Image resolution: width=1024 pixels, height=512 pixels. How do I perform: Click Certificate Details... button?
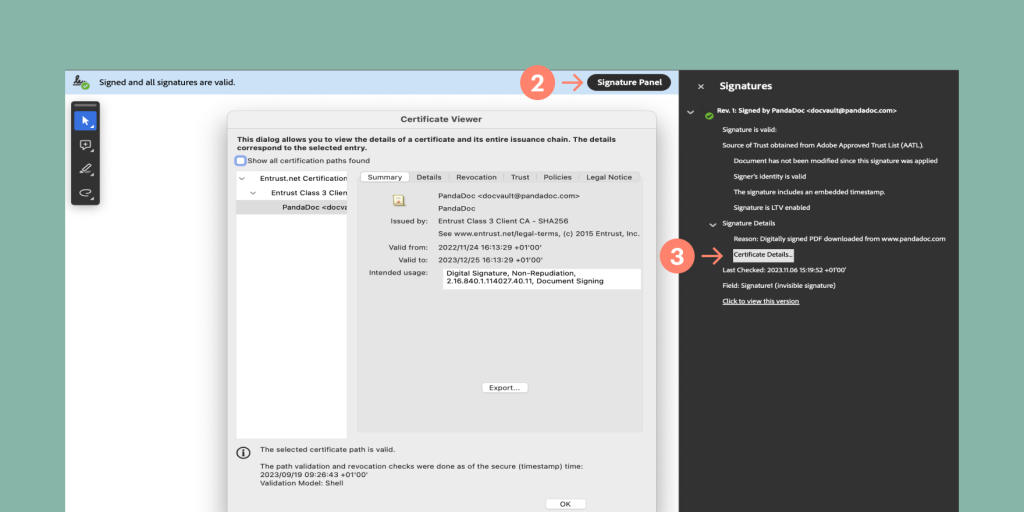tap(763, 255)
